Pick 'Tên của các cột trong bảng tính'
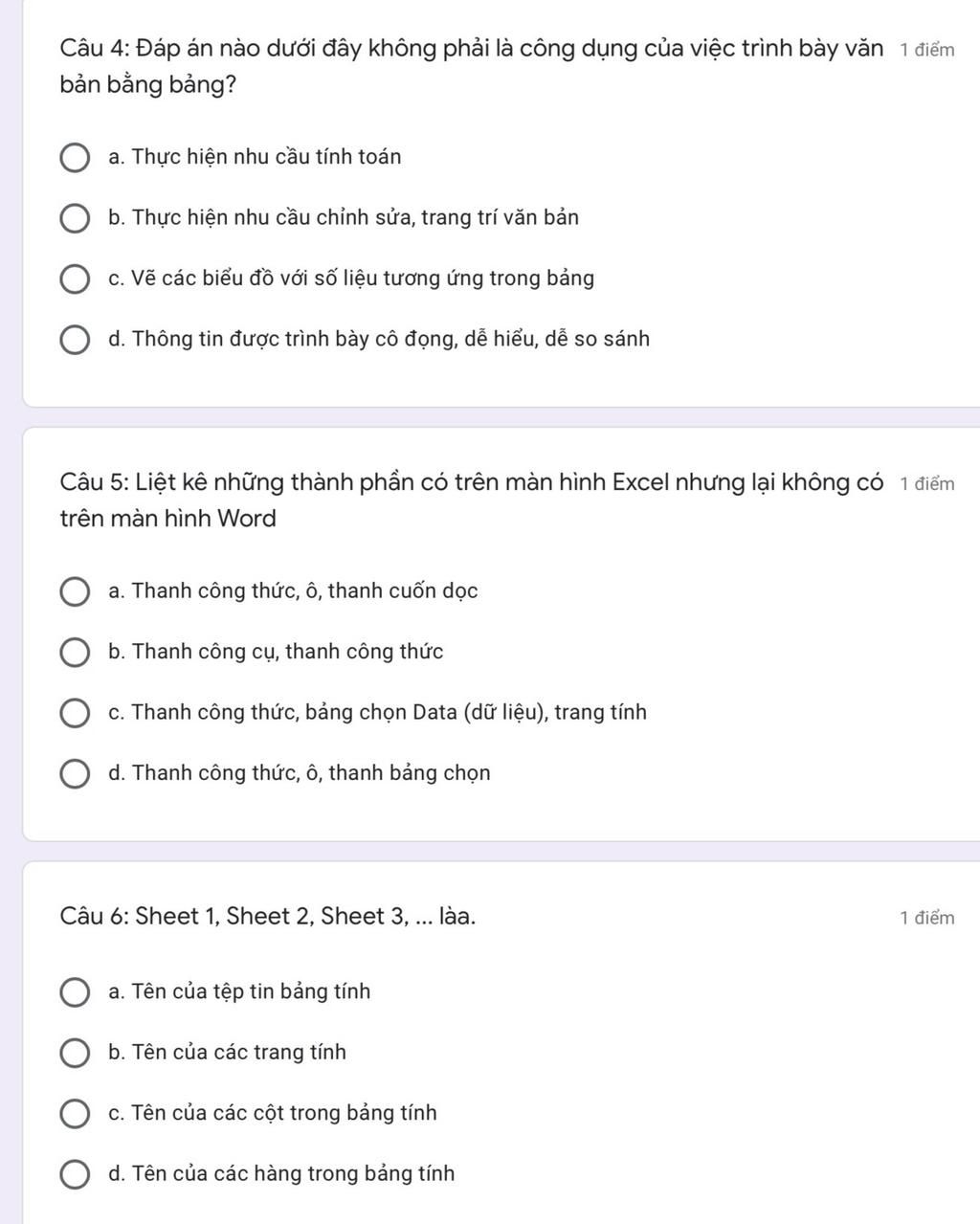Screen dimensions: 980x1224 (76, 1114)
